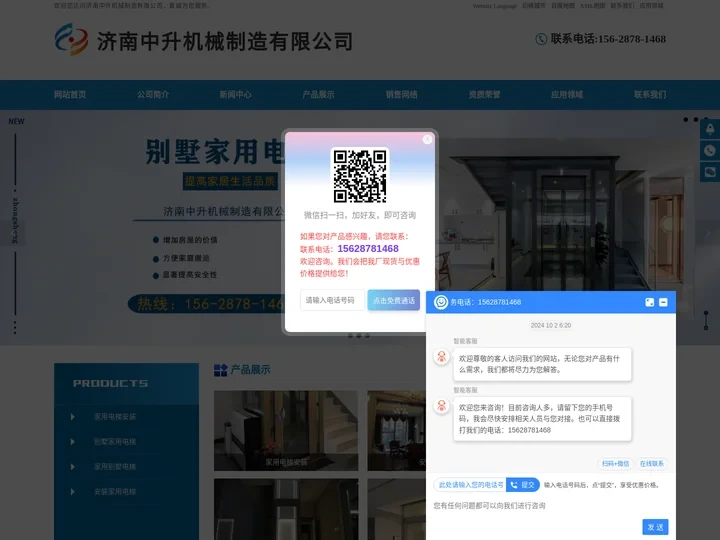Screen dimensions: 720x540
Task: Open 应用领域 in the navigation bar
Action: (x=567, y=95)
